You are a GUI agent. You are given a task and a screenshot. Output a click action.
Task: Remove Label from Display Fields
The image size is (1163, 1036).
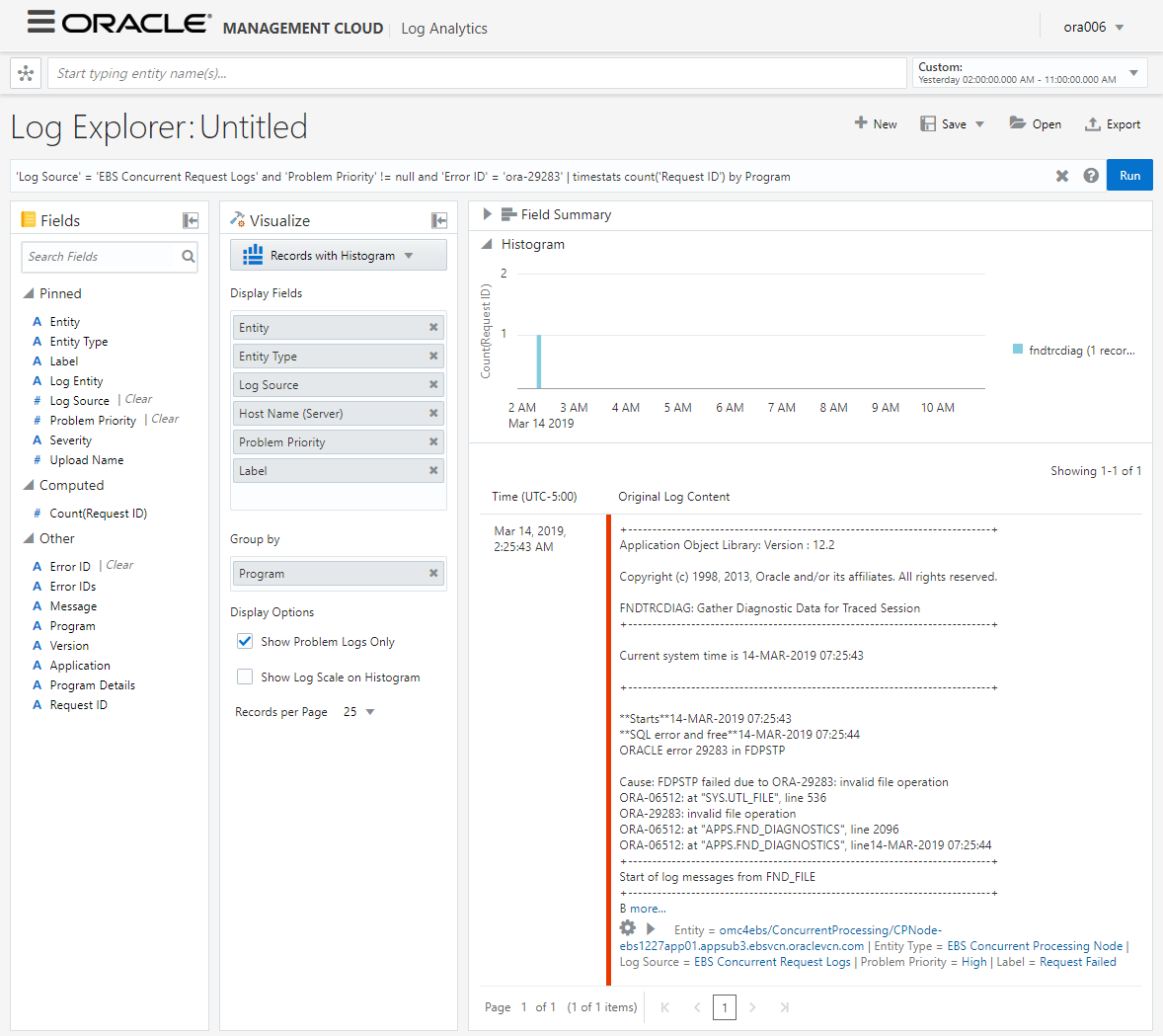coord(433,470)
